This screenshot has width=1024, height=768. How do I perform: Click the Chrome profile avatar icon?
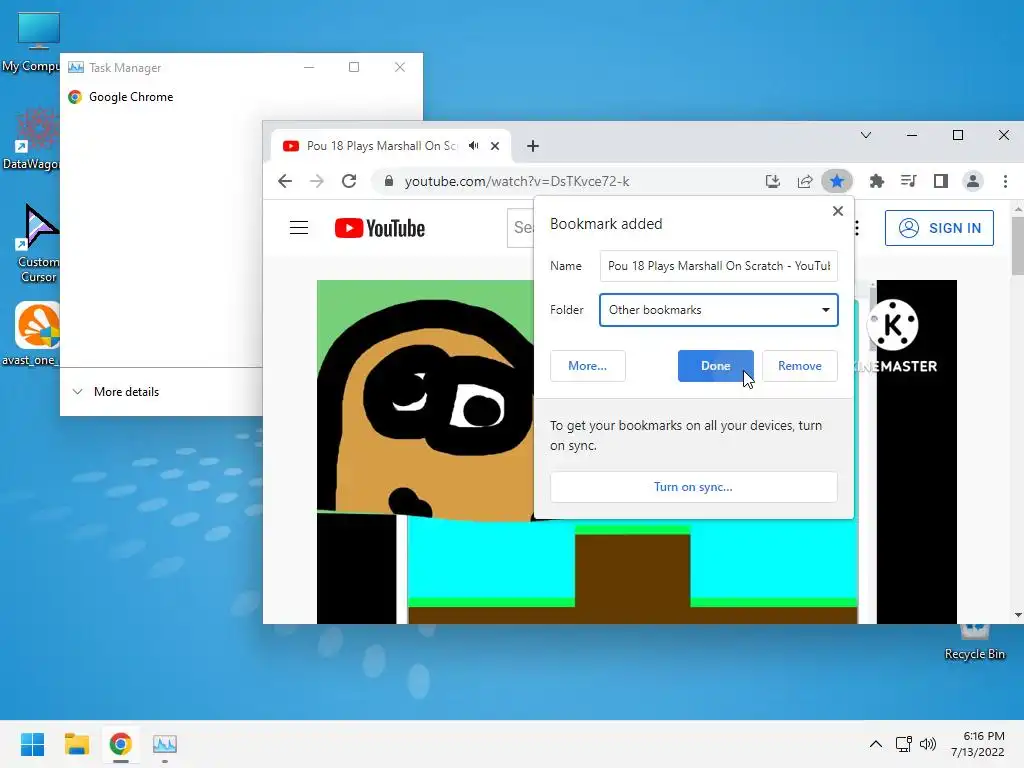click(972, 181)
